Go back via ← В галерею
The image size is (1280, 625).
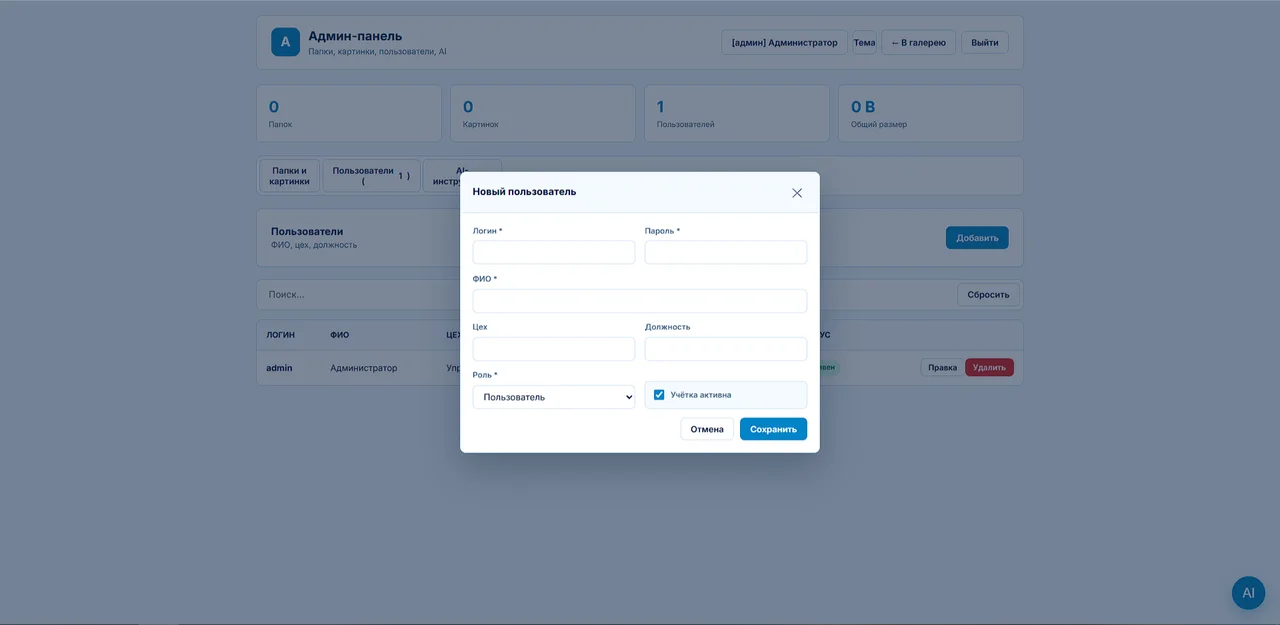(918, 42)
